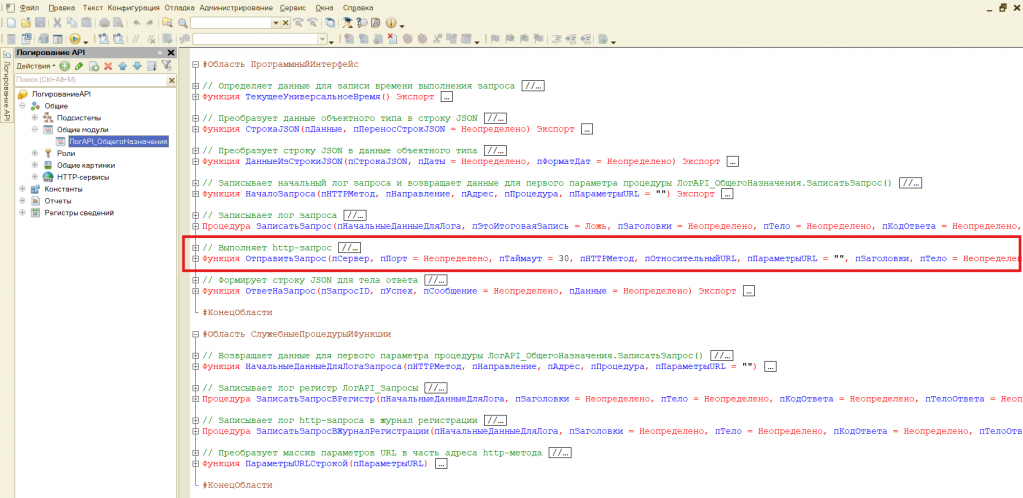Click the Redo arrow icon

point(150,23)
